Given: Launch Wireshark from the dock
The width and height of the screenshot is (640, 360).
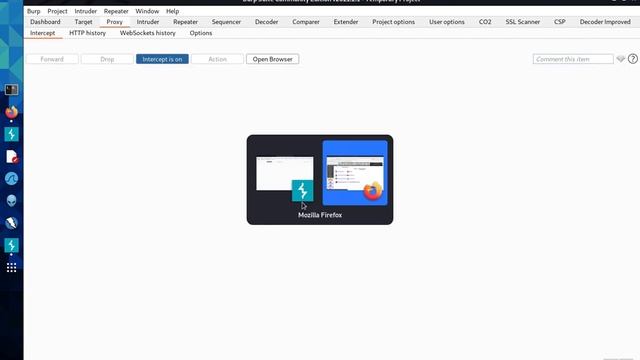Looking at the screenshot, I should point(11,178).
